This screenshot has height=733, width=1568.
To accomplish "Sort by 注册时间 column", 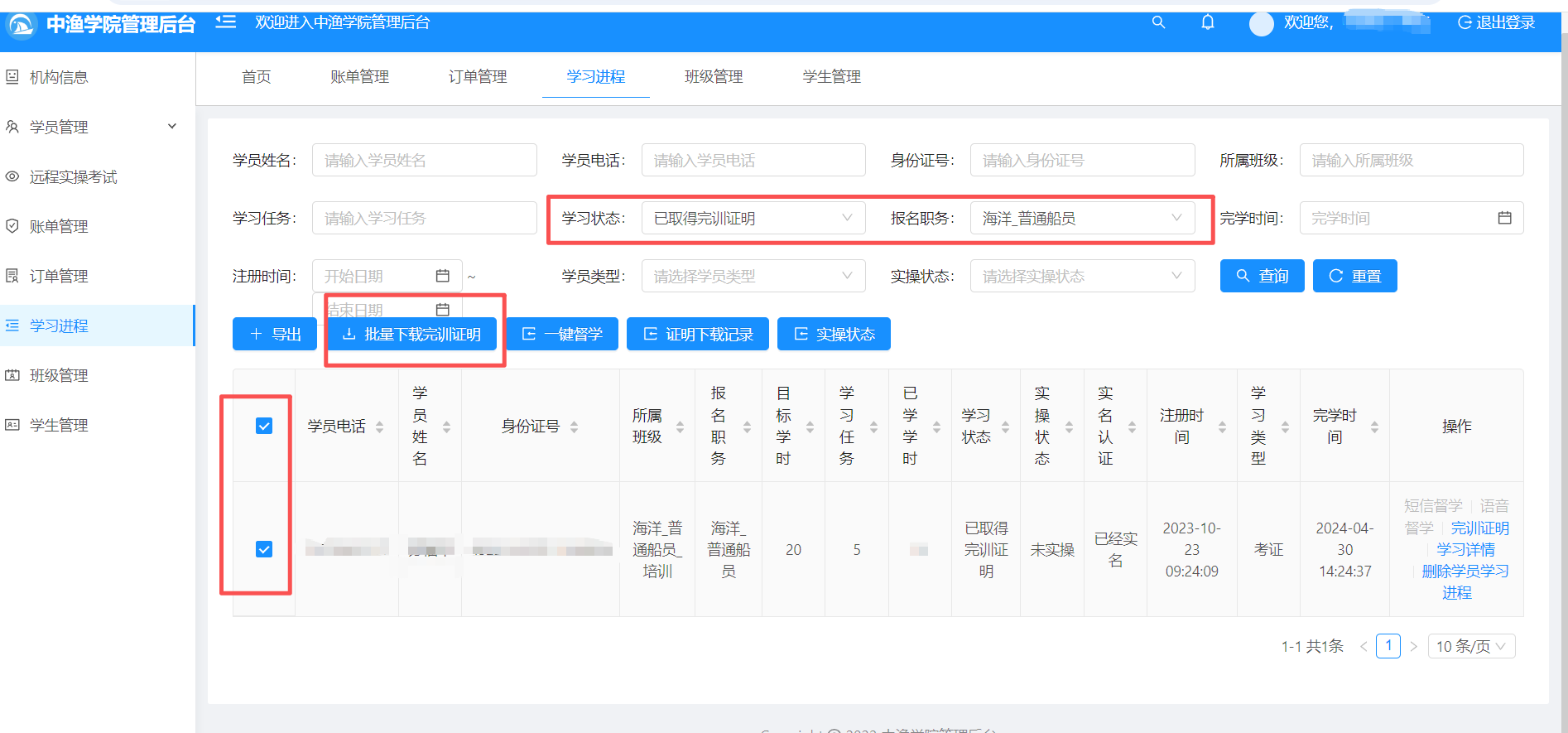I will [x=1223, y=427].
